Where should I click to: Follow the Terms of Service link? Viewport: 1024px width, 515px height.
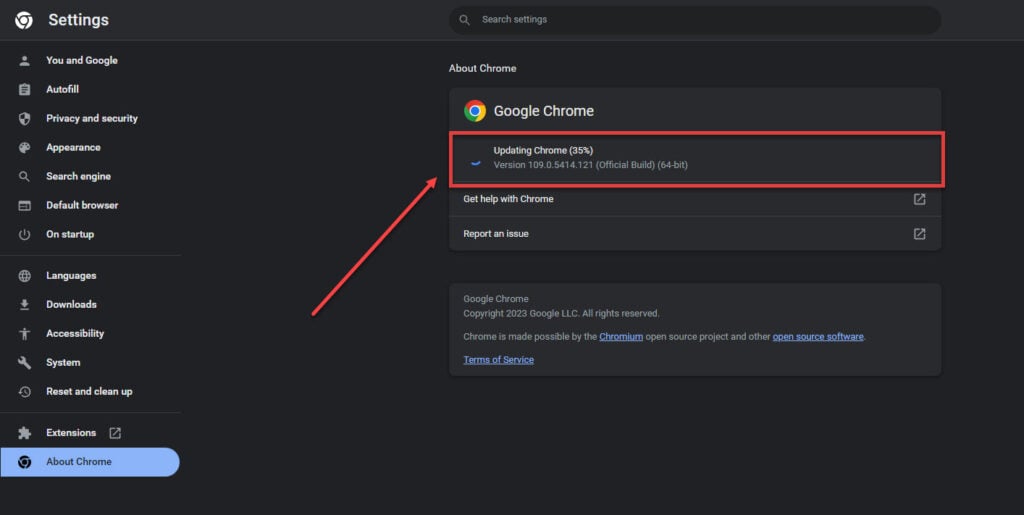[498, 360]
